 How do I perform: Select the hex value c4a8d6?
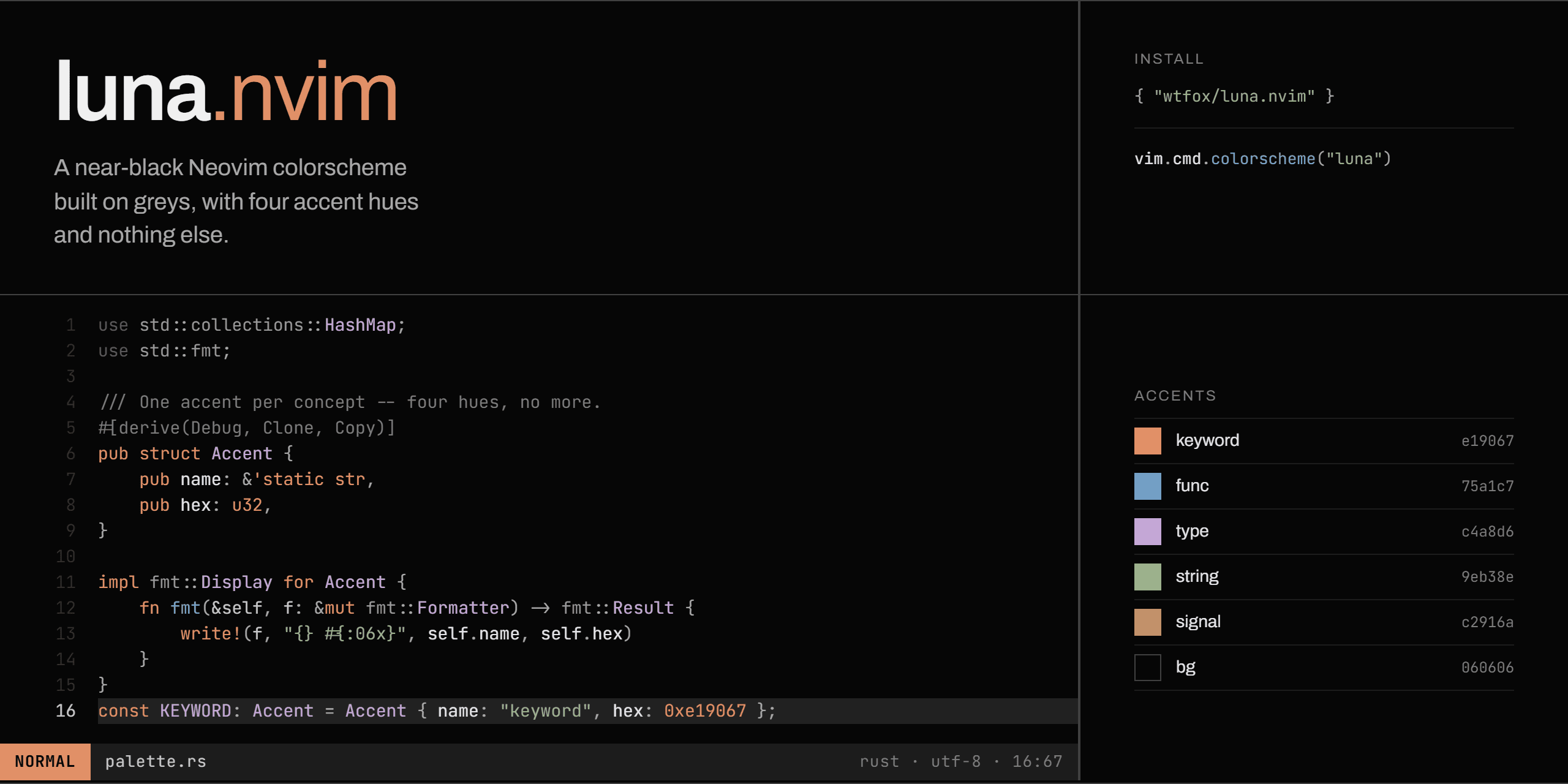coord(1487,532)
